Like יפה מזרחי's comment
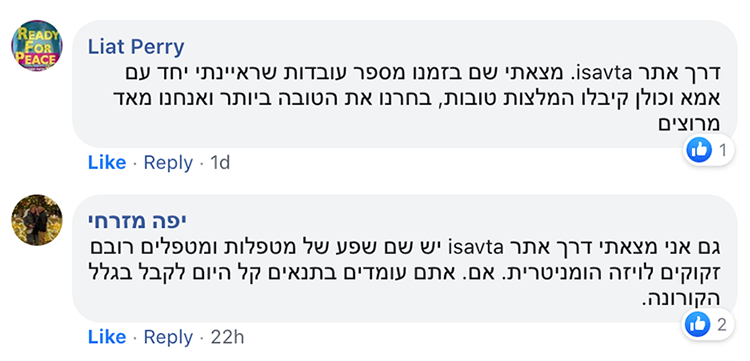This screenshot has height=361, width=750. point(107,338)
